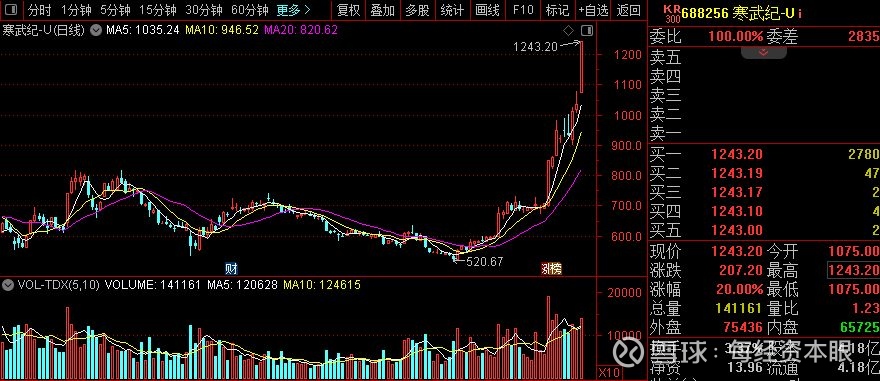Click the 1200 price axis label

(x=627, y=54)
